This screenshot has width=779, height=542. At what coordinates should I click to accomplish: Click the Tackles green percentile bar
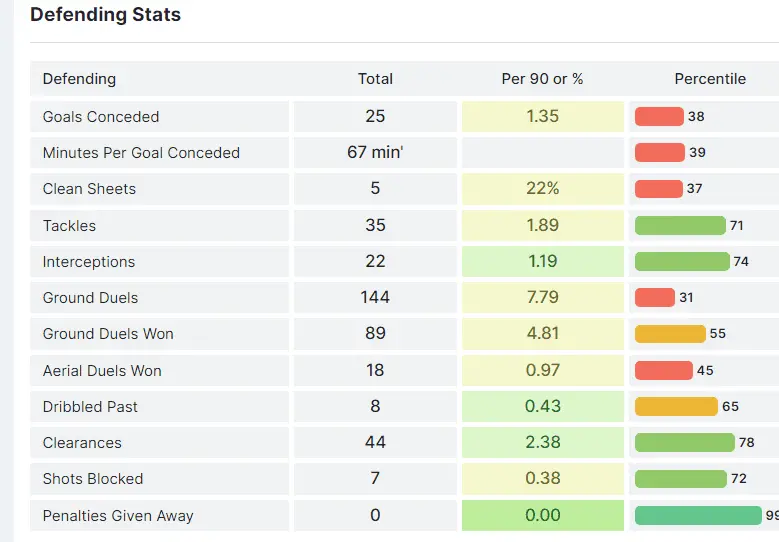click(x=680, y=225)
